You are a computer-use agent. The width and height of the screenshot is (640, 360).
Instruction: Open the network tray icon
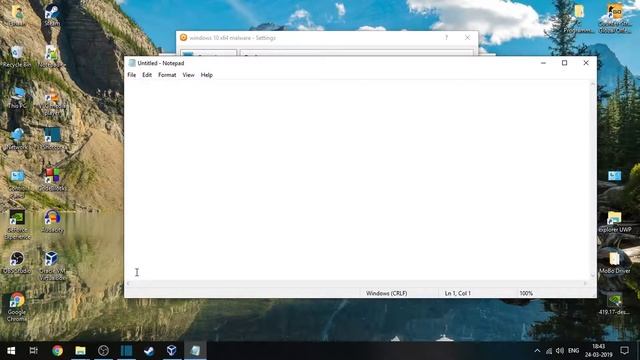[x=549, y=351]
